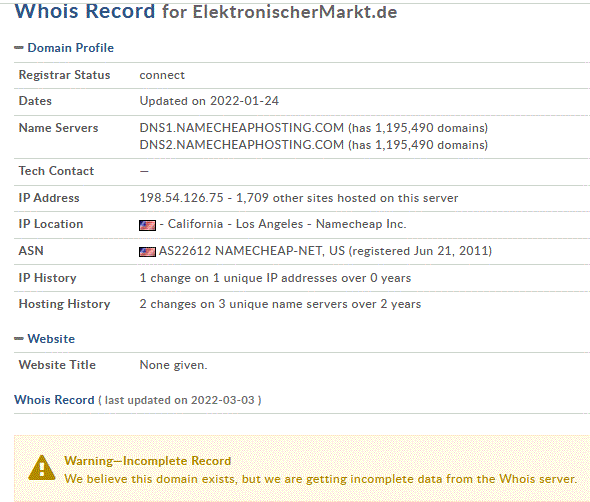Select DNS1.NAMECHEAPHOSTING.COM name server
Image resolution: width=590 pixels, height=502 pixels.
[x=242, y=128]
